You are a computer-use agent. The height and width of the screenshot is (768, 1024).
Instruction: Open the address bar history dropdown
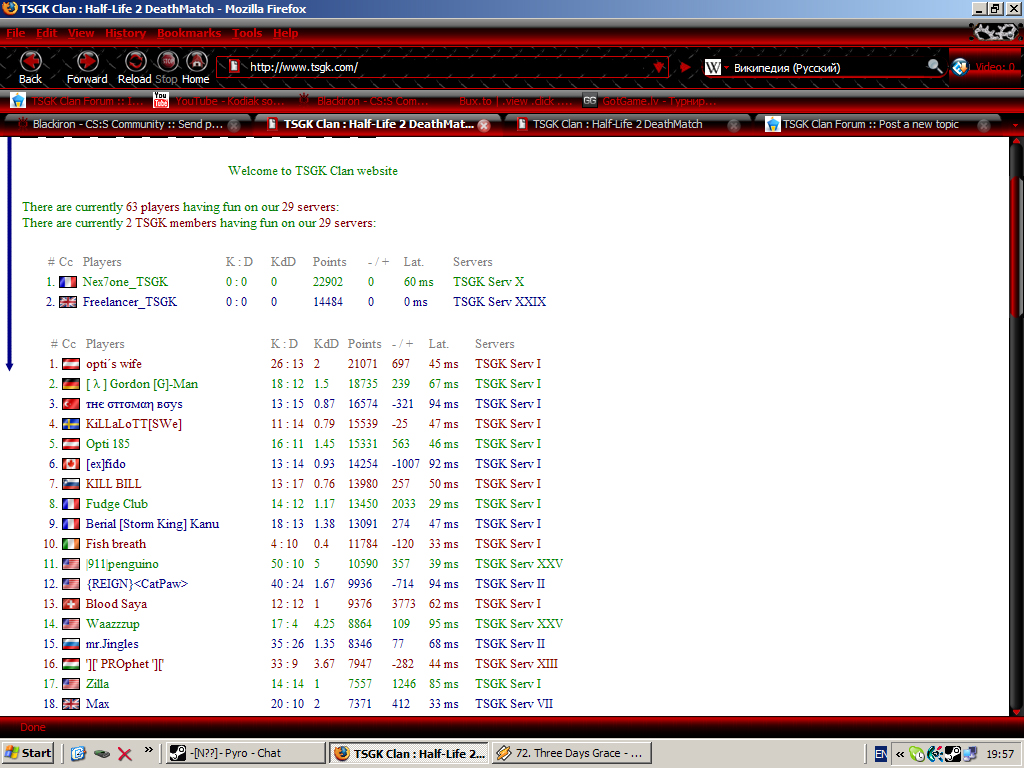(658, 67)
